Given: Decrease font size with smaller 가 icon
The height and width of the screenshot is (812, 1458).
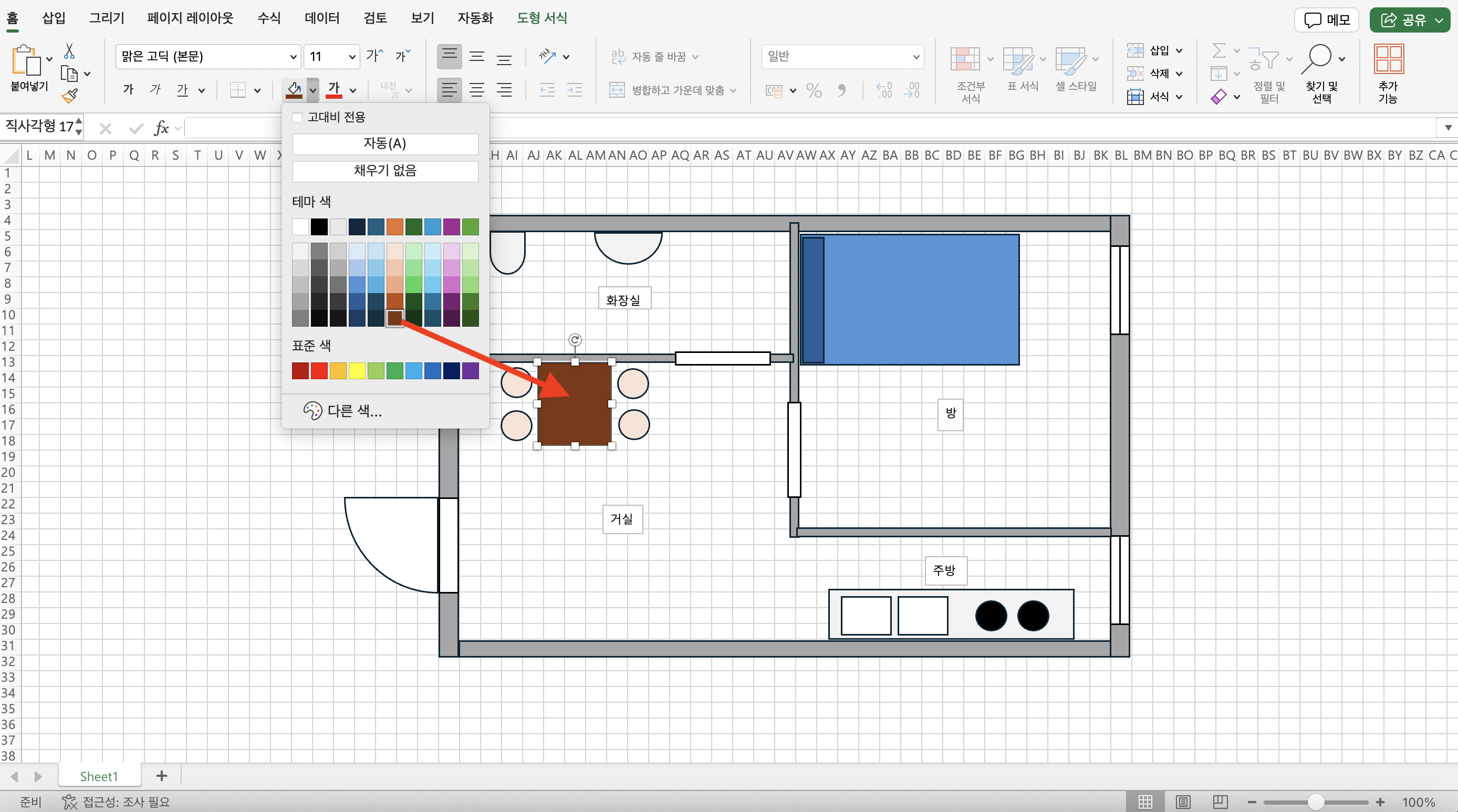Looking at the screenshot, I should (402, 56).
